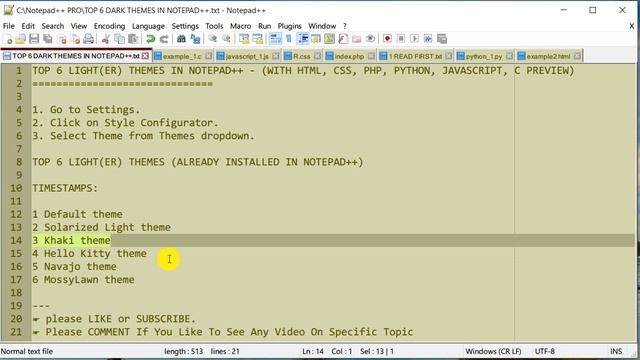Open Find using the binoculars icon

[x=181, y=39]
